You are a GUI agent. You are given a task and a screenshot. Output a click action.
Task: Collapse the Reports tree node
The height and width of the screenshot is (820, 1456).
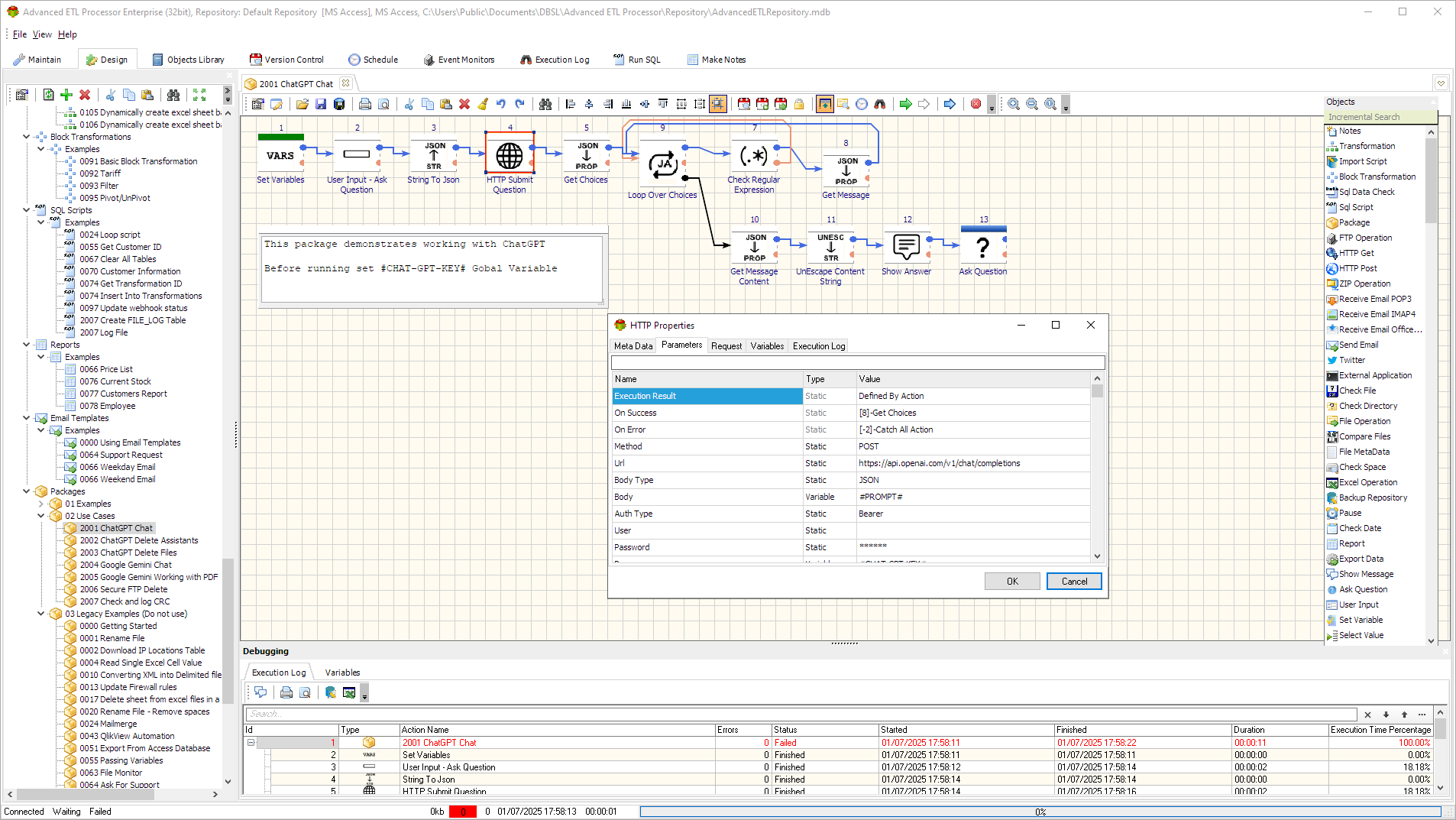tap(26, 344)
